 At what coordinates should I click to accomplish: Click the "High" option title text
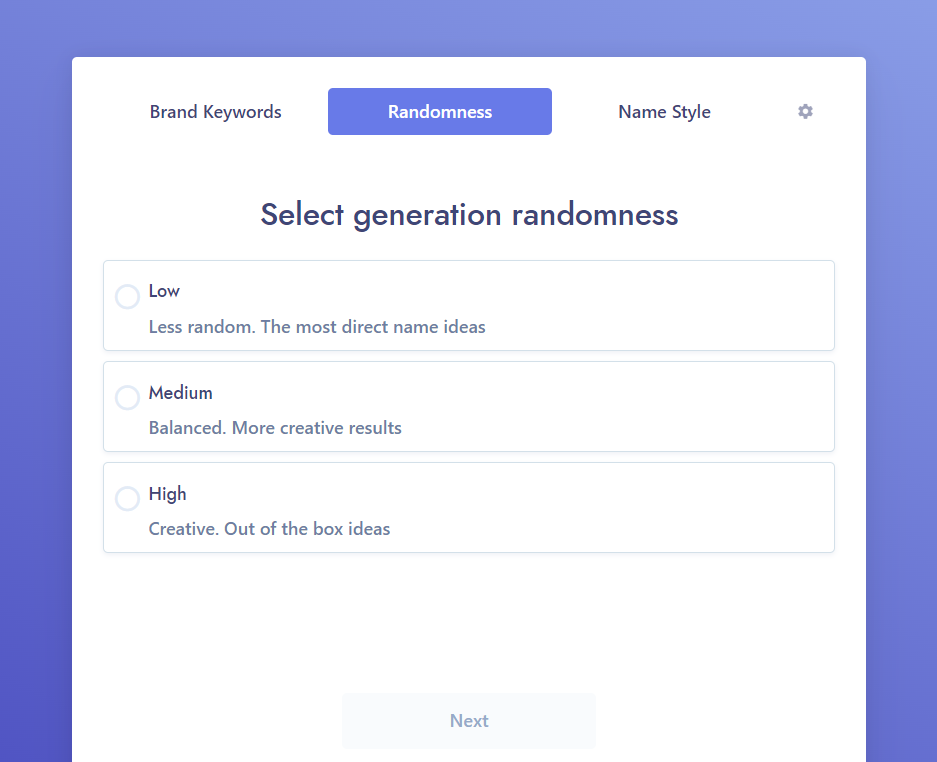click(x=168, y=494)
